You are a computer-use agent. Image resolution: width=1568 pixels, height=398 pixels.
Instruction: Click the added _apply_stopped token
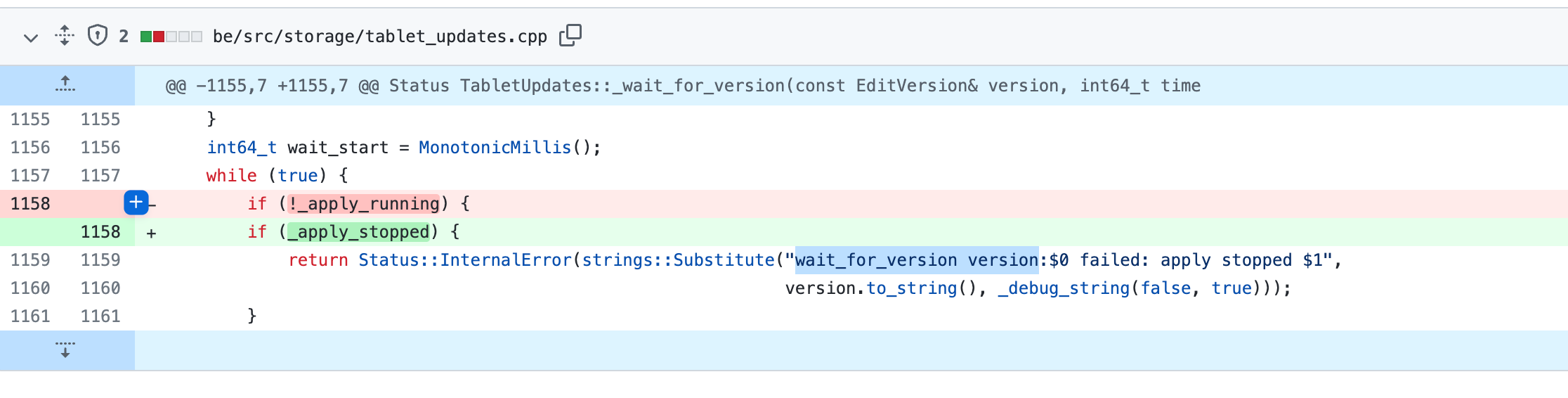358,232
